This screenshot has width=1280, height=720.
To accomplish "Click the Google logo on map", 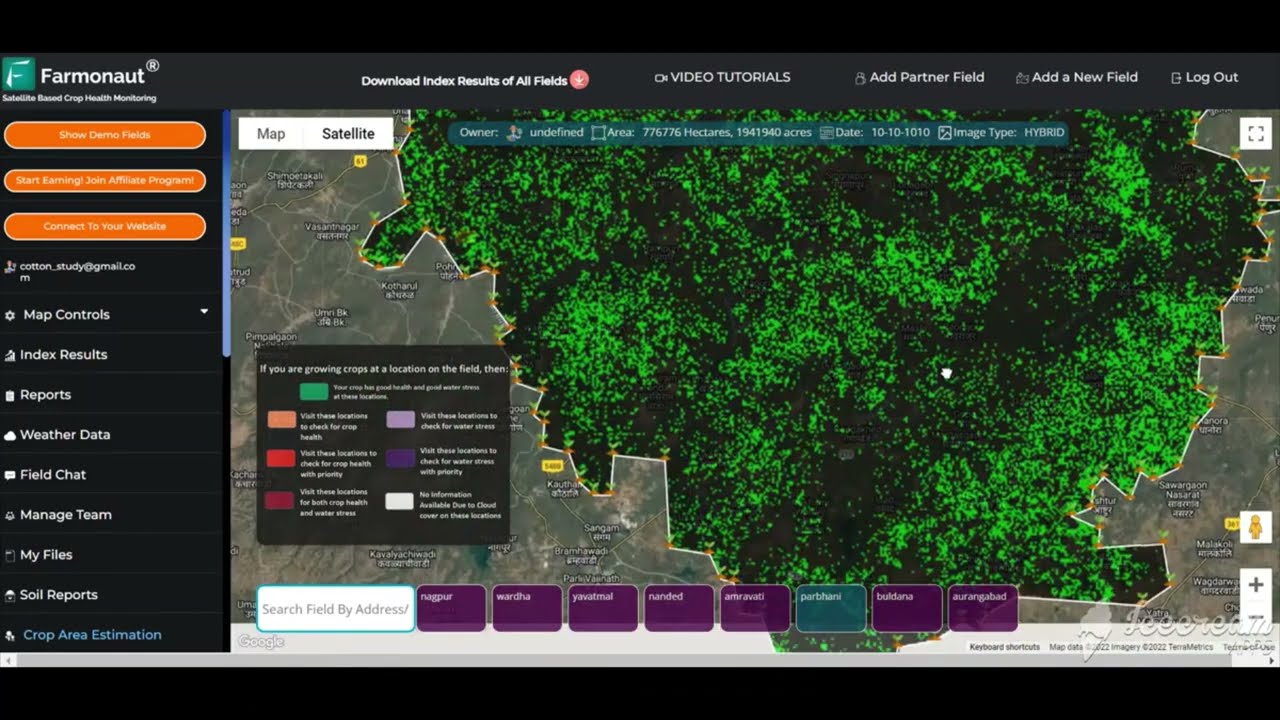I will (x=261, y=642).
